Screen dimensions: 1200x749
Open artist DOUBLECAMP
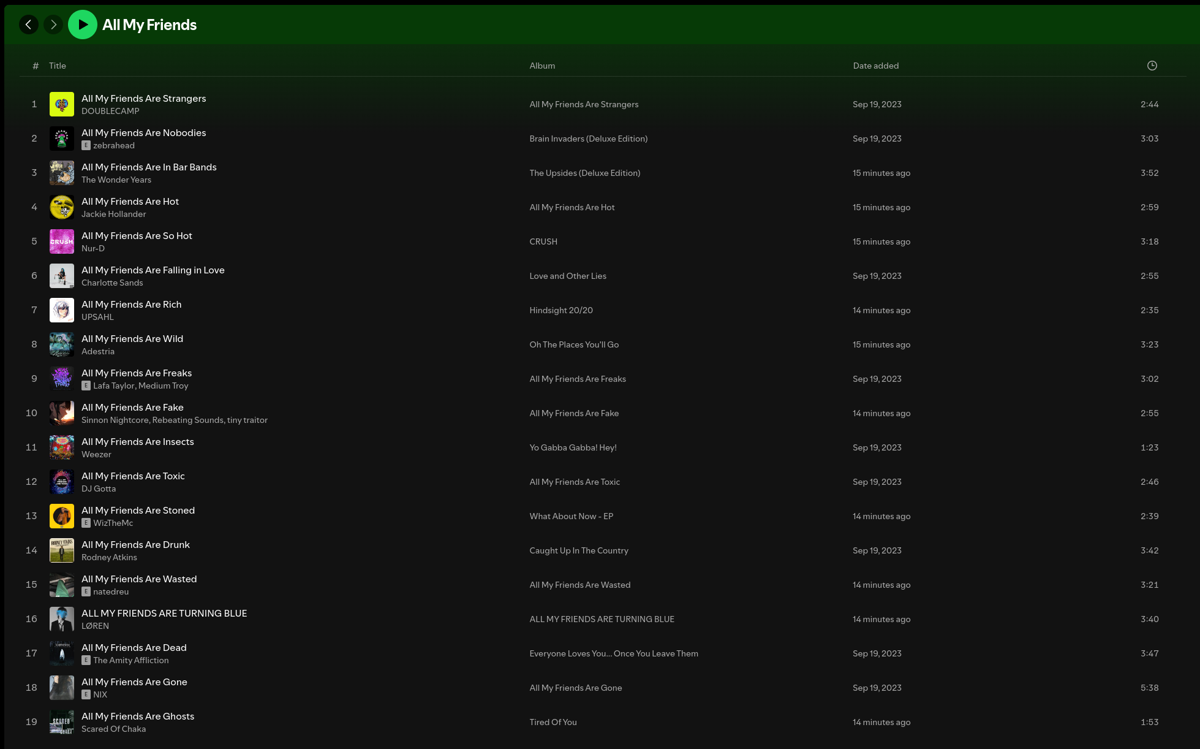point(111,111)
